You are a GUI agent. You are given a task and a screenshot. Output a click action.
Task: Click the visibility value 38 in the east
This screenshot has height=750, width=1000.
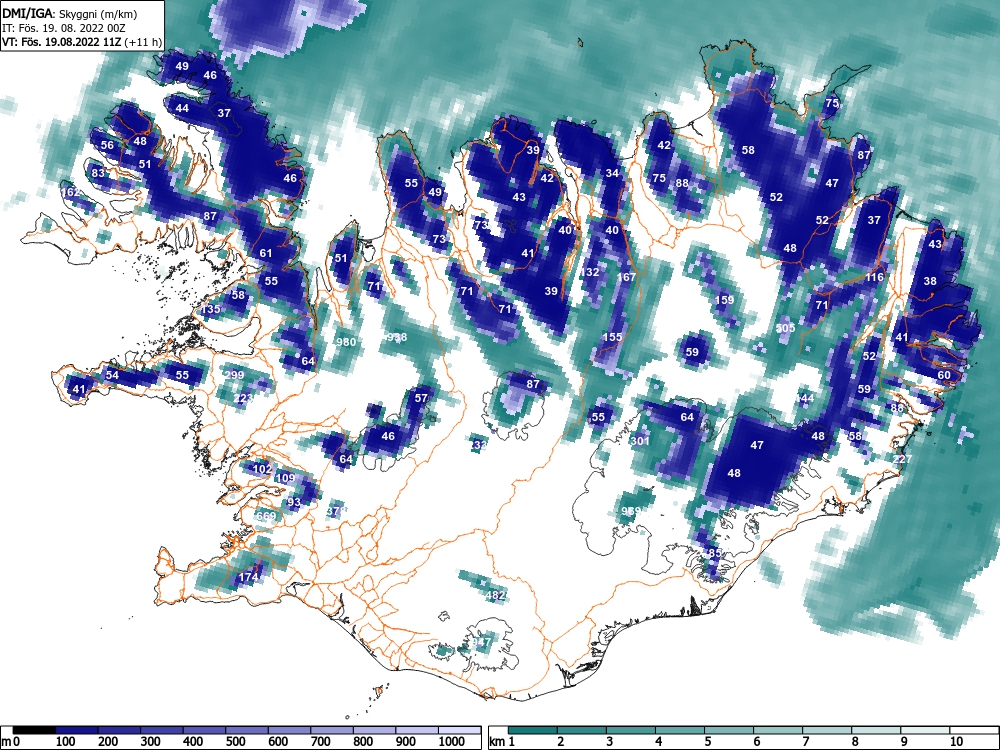pyautogui.click(x=930, y=281)
